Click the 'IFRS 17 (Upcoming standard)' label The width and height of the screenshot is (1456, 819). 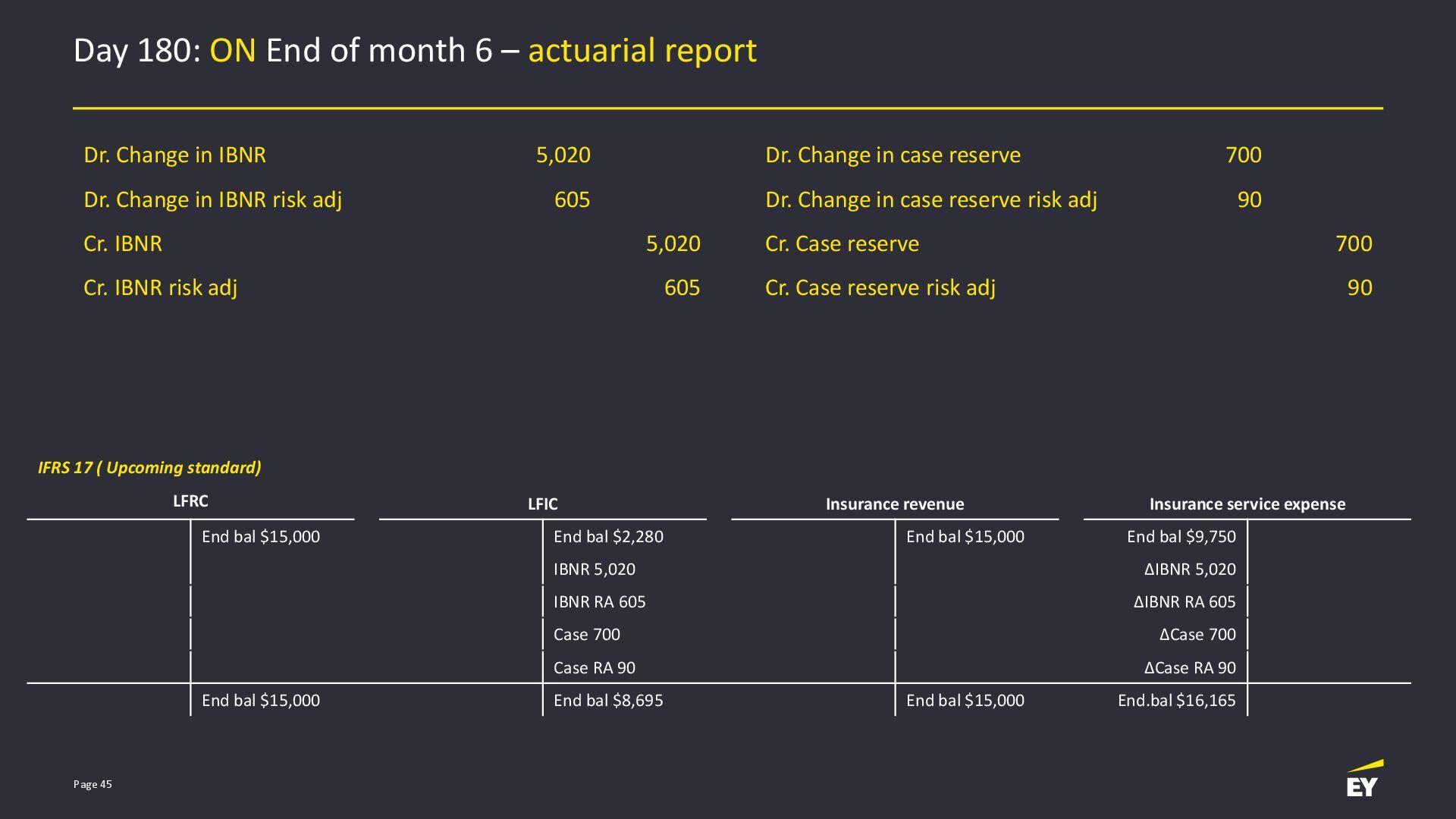tap(149, 467)
